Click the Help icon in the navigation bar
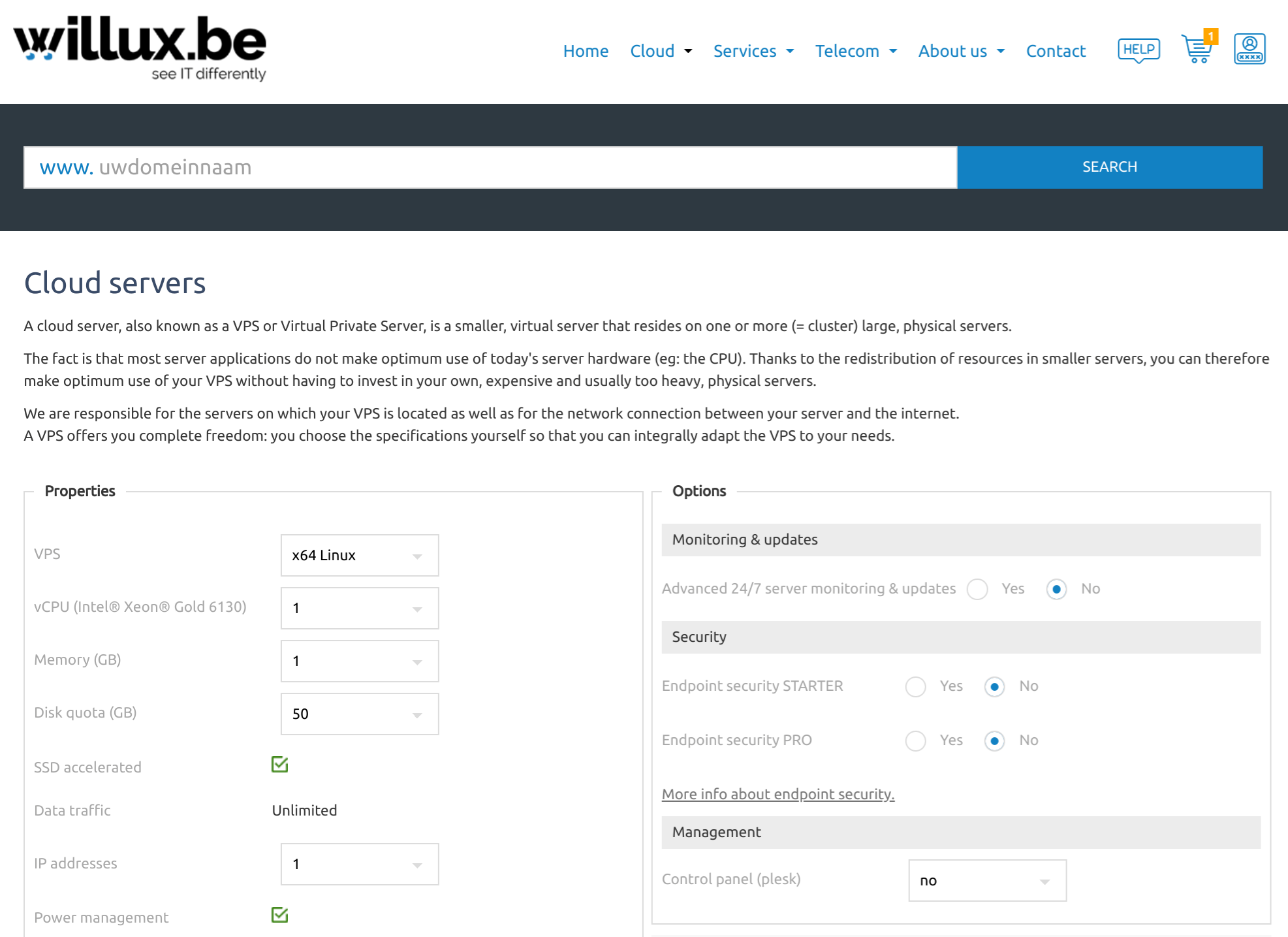Screen dimensions: 1288x937 [x=1139, y=48]
